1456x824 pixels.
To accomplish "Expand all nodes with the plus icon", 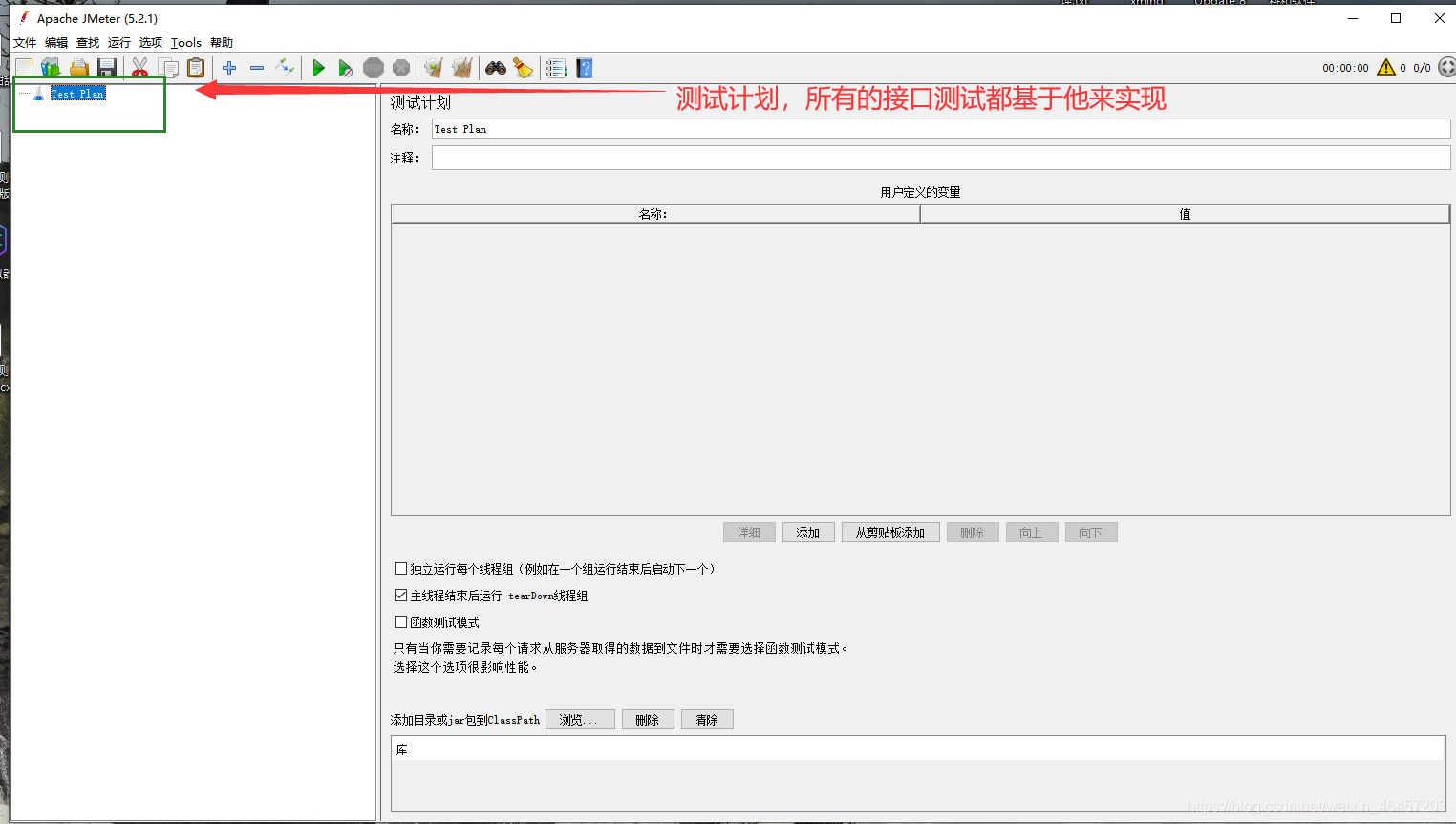I will coord(229,68).
